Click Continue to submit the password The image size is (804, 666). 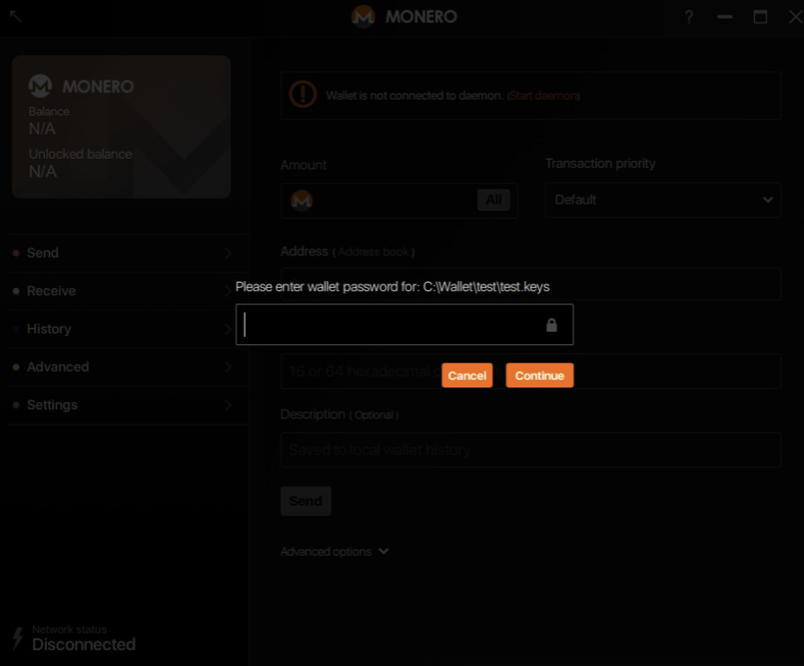pos(539,375)
